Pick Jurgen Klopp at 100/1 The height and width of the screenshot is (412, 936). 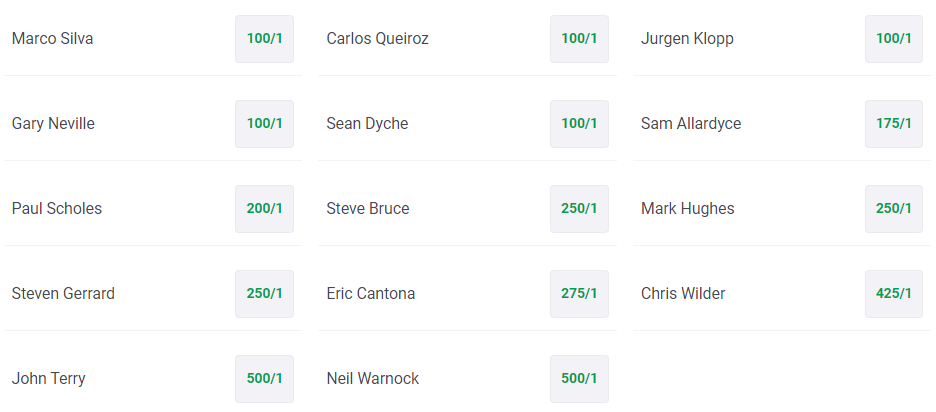(x=894, y=39)
